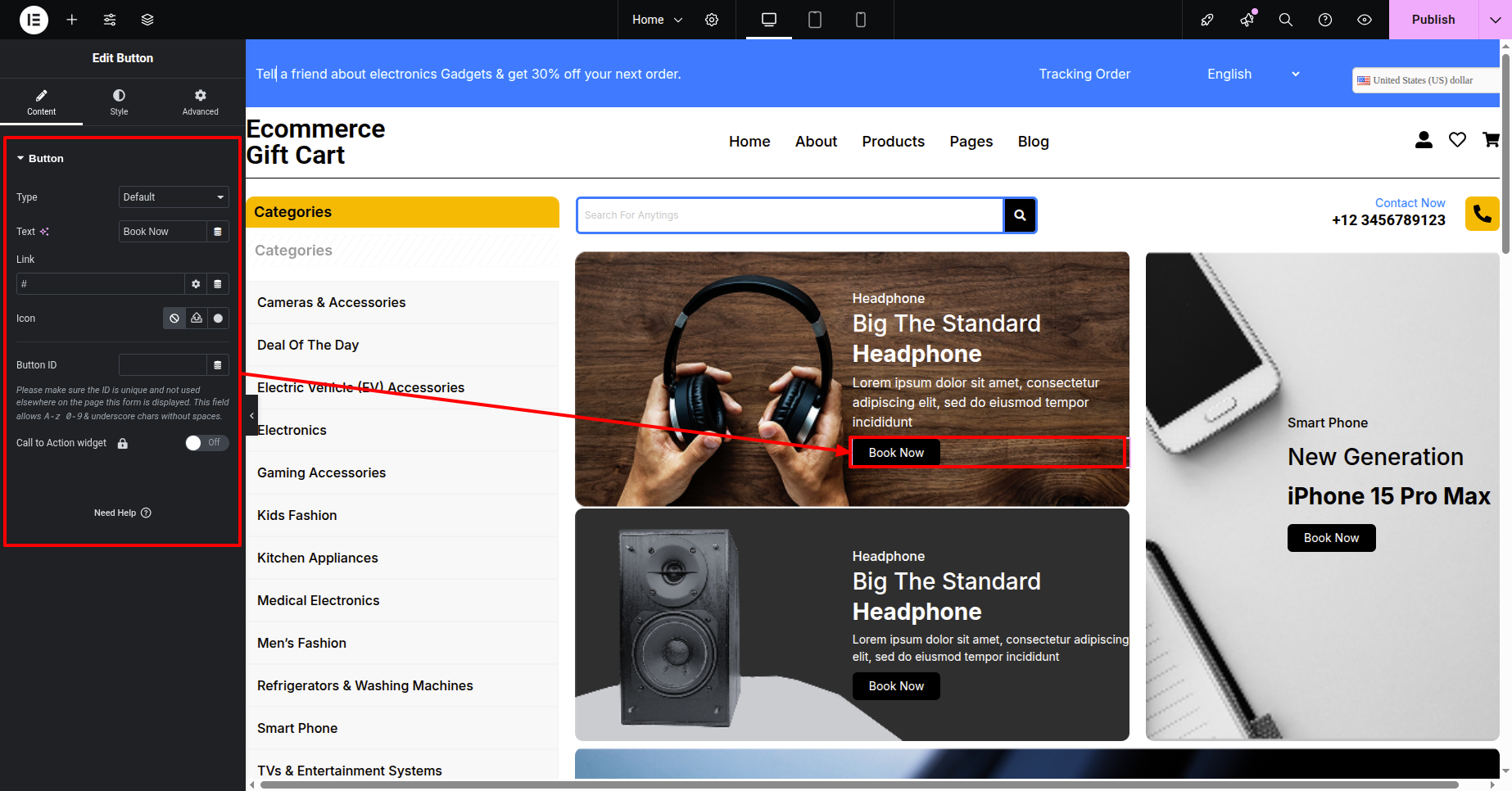Switch to desktop responsive view

[769, 20]
